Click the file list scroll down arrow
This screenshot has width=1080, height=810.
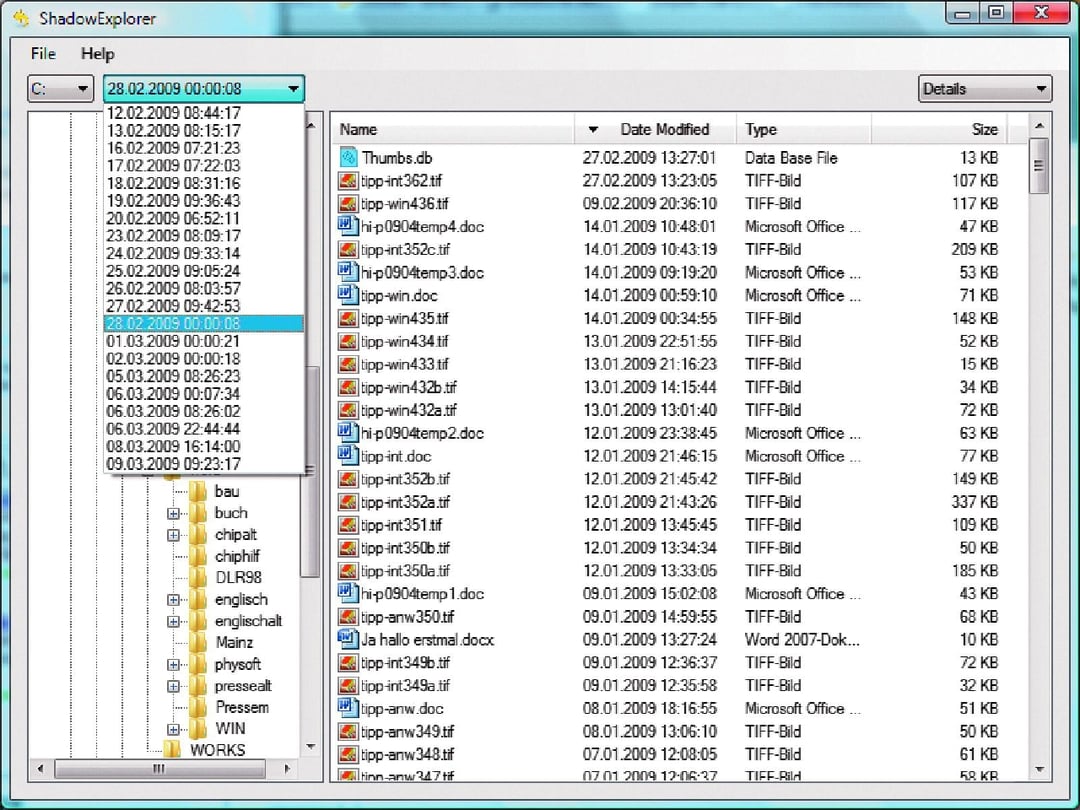[x=1040, y=769]
